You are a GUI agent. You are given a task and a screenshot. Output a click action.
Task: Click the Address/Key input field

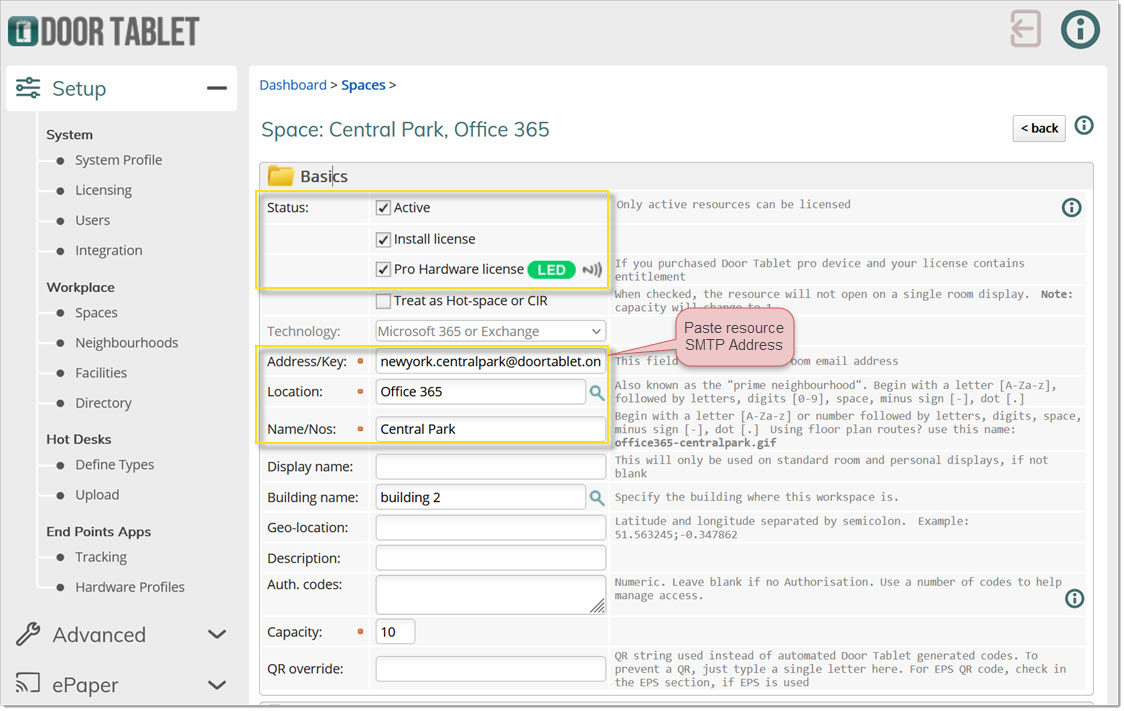click(x=490, y=361)
